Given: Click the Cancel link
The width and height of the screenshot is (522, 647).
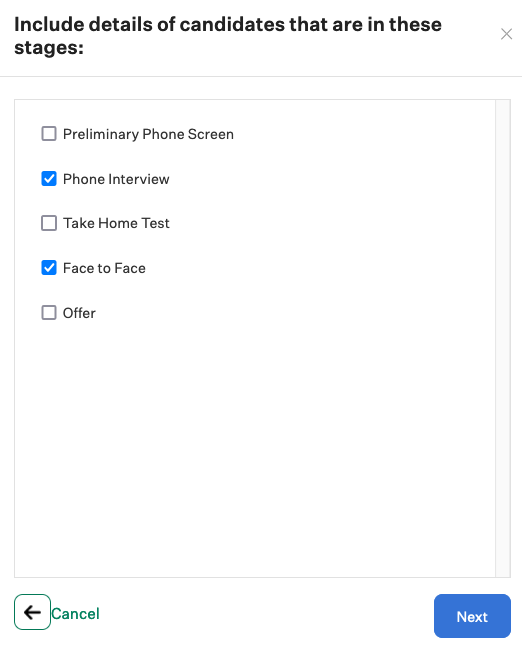Looking at the screenshot, I should coord(75,614).
